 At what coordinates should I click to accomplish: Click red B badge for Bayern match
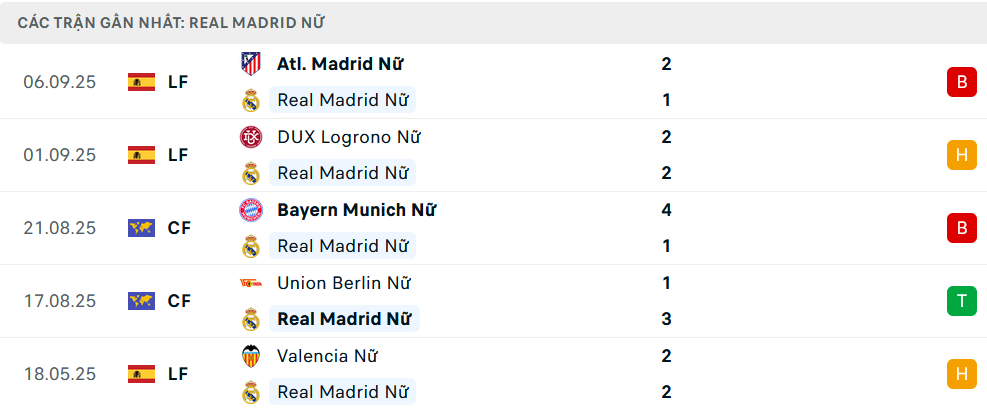(961, 228)
